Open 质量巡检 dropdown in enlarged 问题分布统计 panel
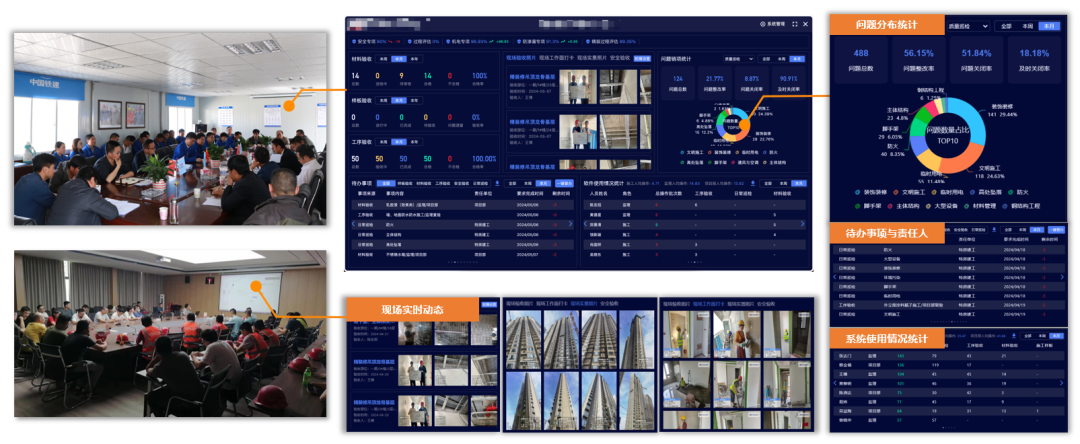Image resolution: width=1080 pixels, height=444 pixels. (970, 26)
